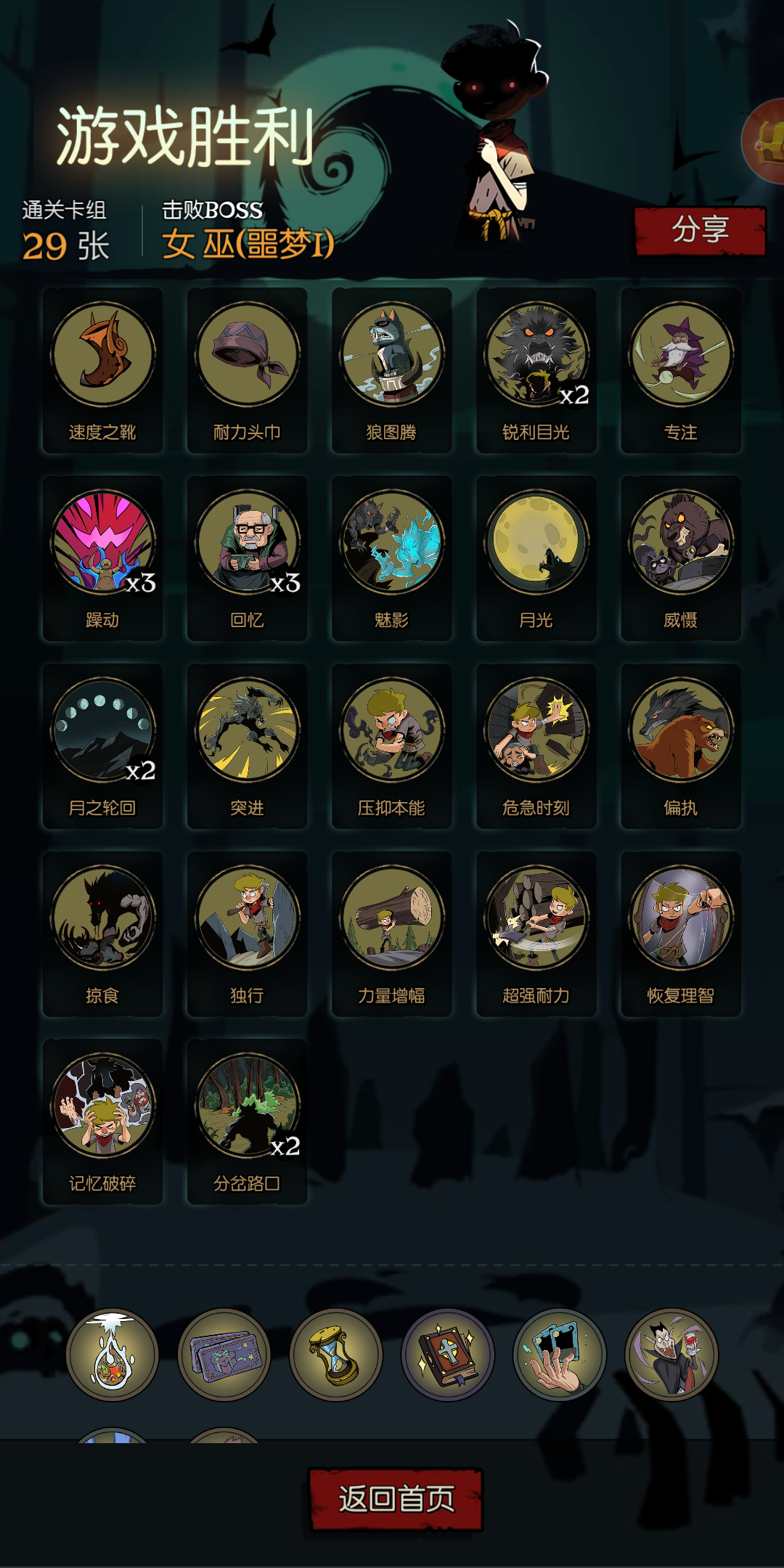
Task: Click the treasure chest icon at right edge
Action: (764, 142)
